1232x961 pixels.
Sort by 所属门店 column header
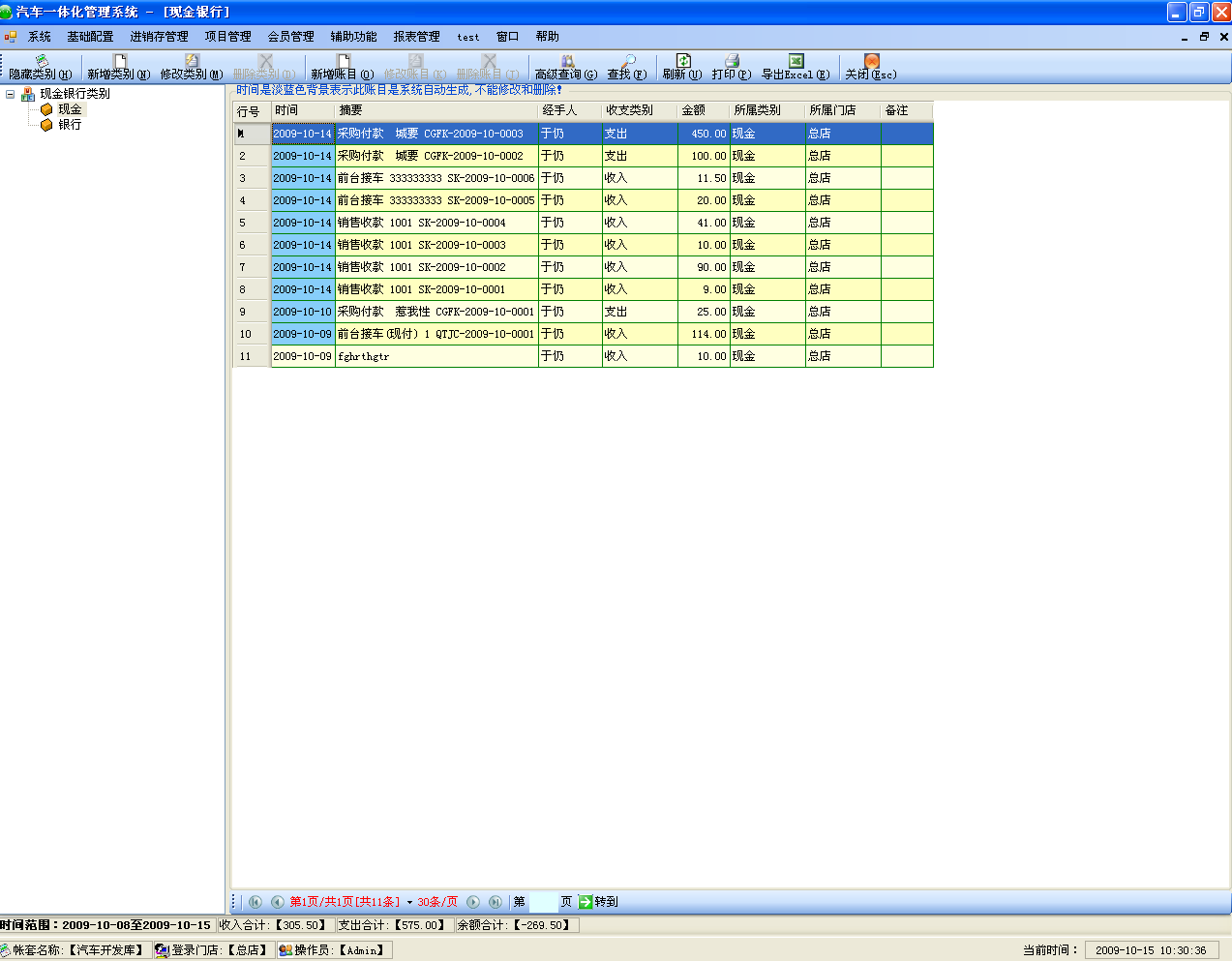coord(843,110)
